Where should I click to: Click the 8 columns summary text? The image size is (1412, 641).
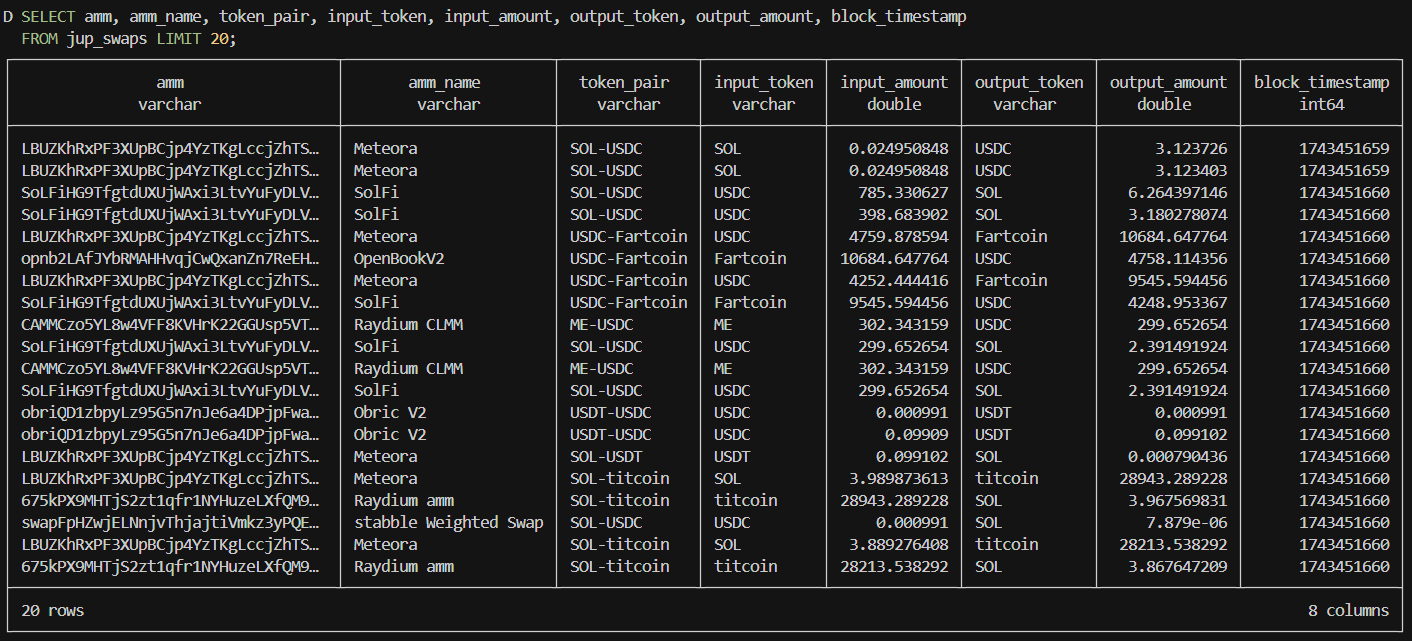(x=1348, y=610)
